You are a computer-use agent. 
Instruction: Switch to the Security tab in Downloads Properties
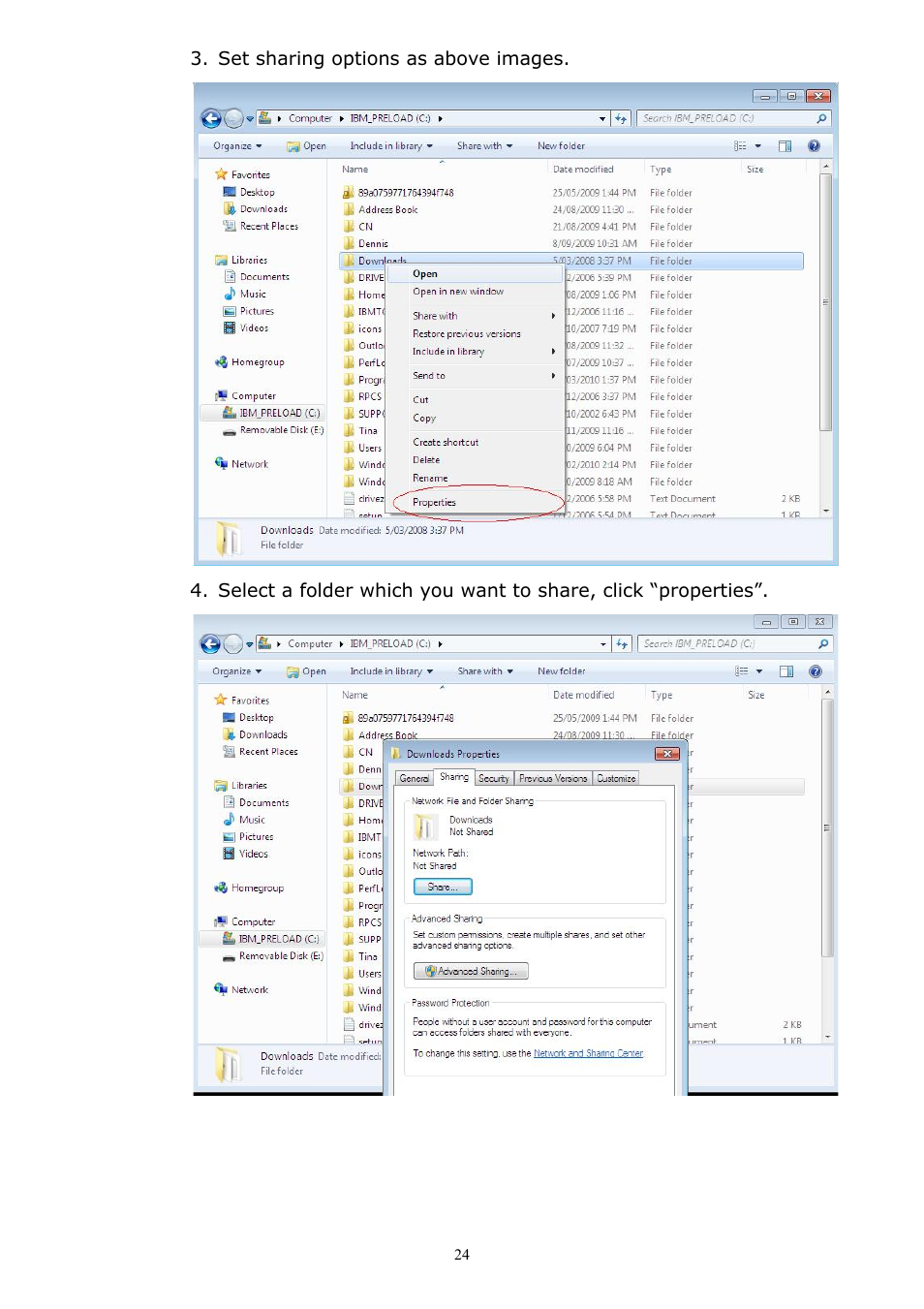493,779
